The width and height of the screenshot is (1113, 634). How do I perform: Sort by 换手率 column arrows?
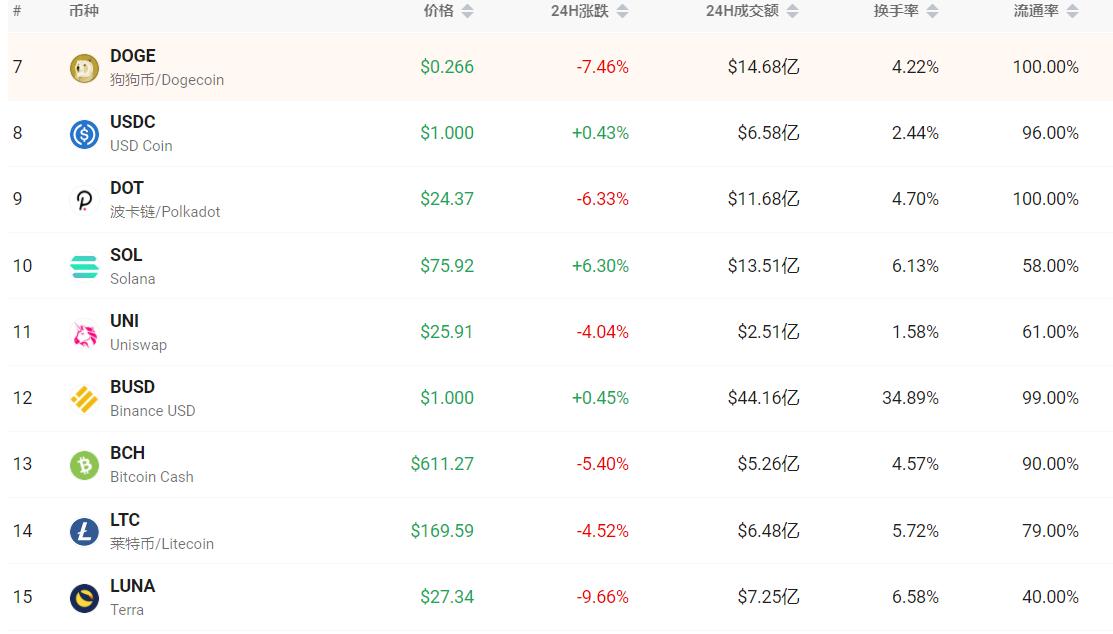pos(932,11)
